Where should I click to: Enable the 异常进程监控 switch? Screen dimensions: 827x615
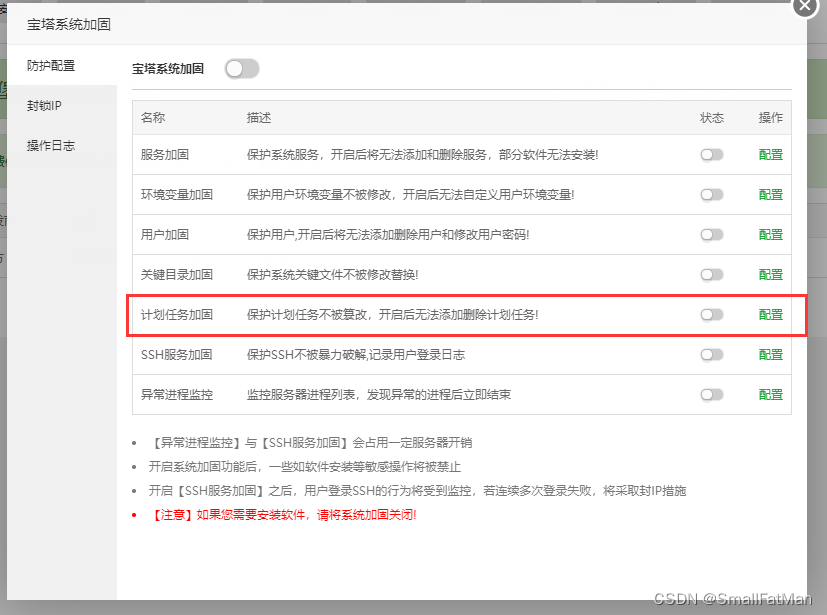coord(711,395)
